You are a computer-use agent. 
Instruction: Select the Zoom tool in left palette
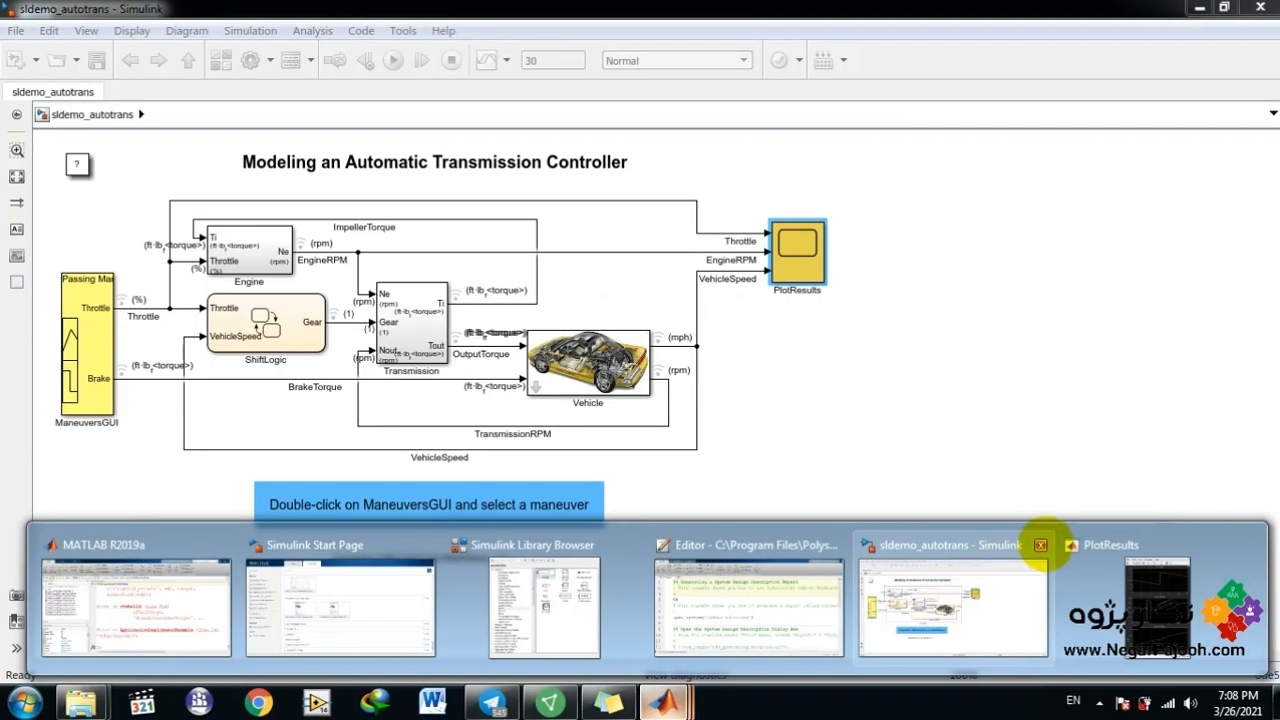tap(17, 151)
